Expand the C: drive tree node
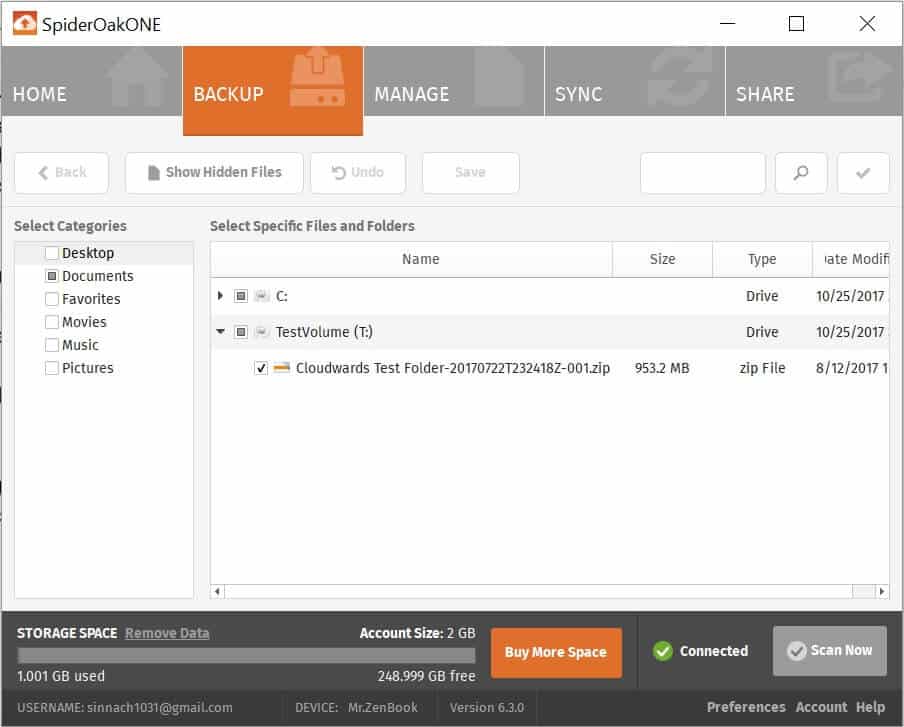Image resolution: width=904 pixels, height=727 pixels. [220, 296]
